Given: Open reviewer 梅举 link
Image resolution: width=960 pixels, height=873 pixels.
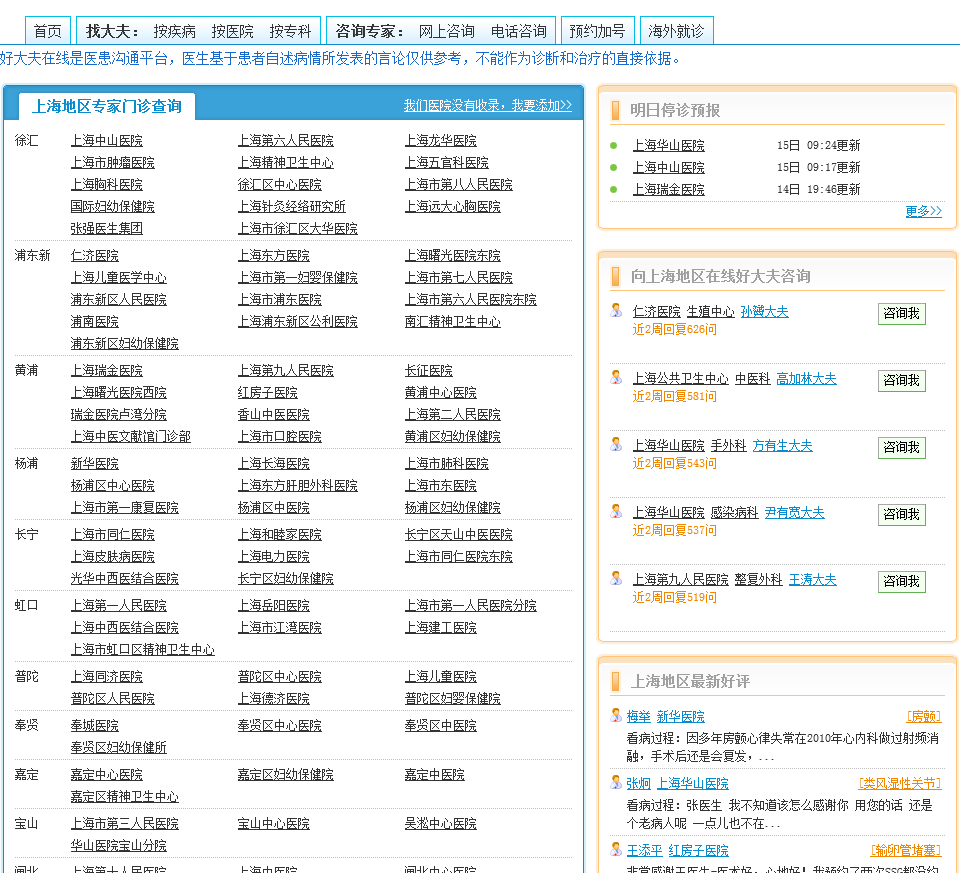Looking at the screenshot, I should [x=639, y=716].
